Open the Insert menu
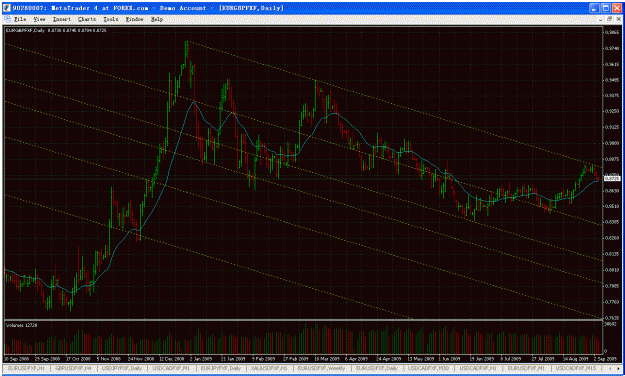The height and width of the screenshot is (376, 625). [x=61, y=19]
